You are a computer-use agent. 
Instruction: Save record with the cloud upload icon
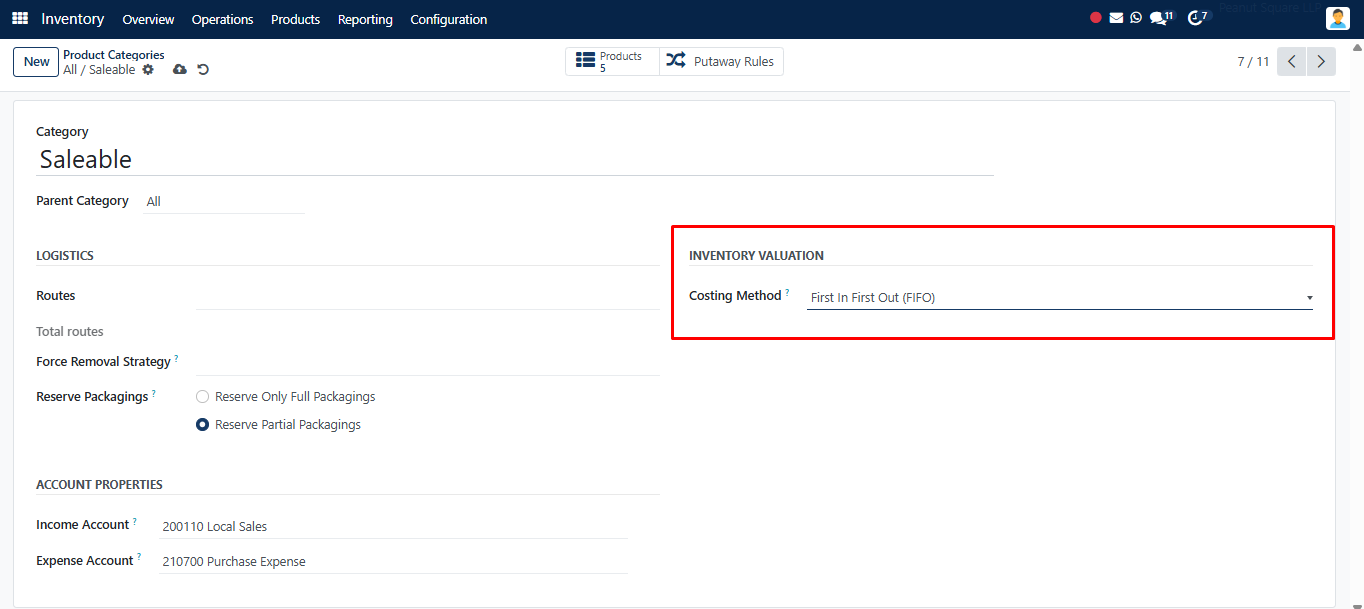(180, 69)
